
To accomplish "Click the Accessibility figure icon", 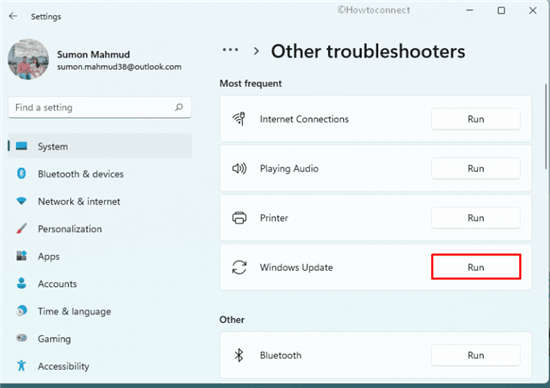I will point(21,366).
